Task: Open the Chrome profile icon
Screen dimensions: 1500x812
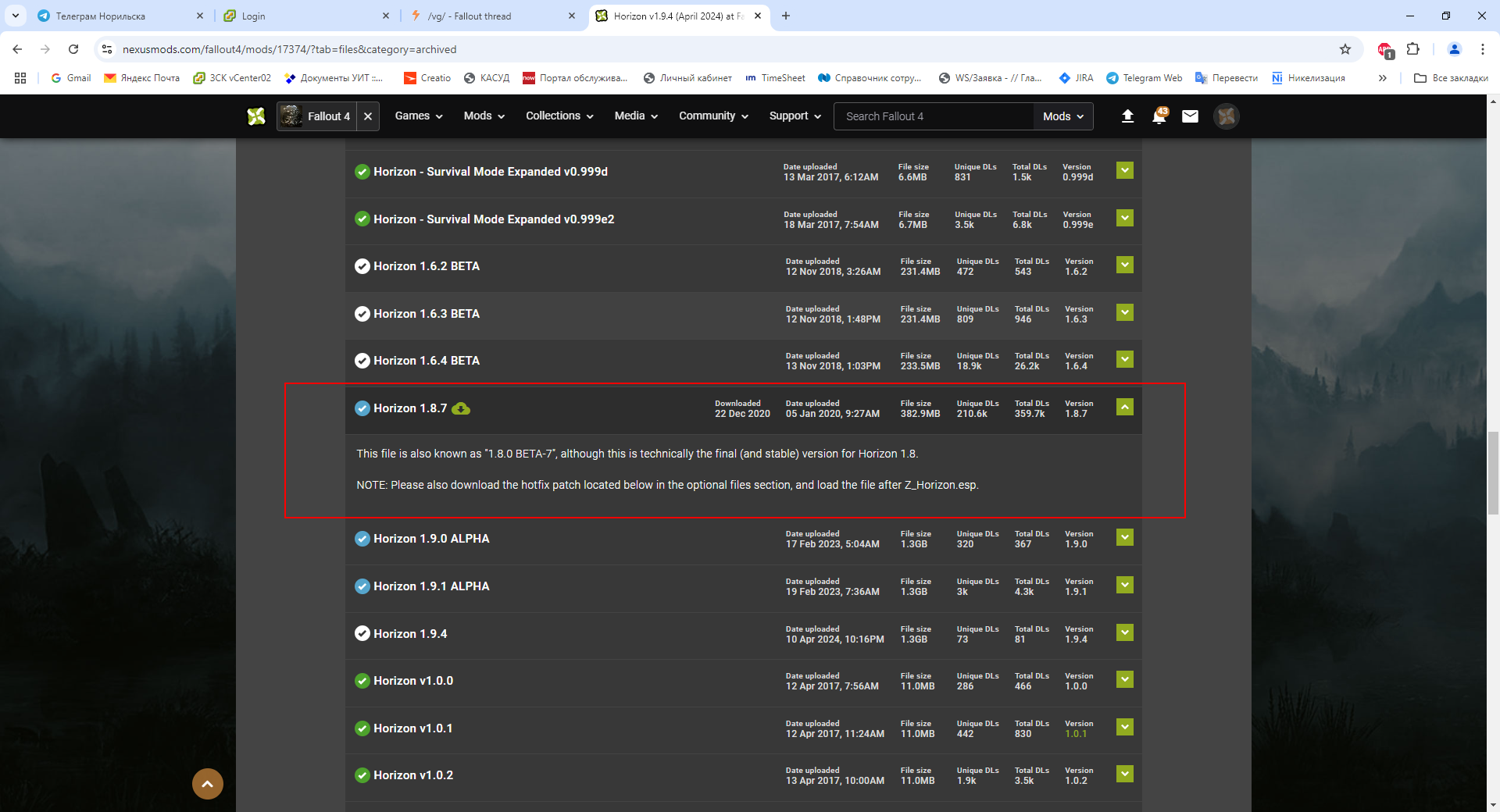Action: (x=1455, y=49)
